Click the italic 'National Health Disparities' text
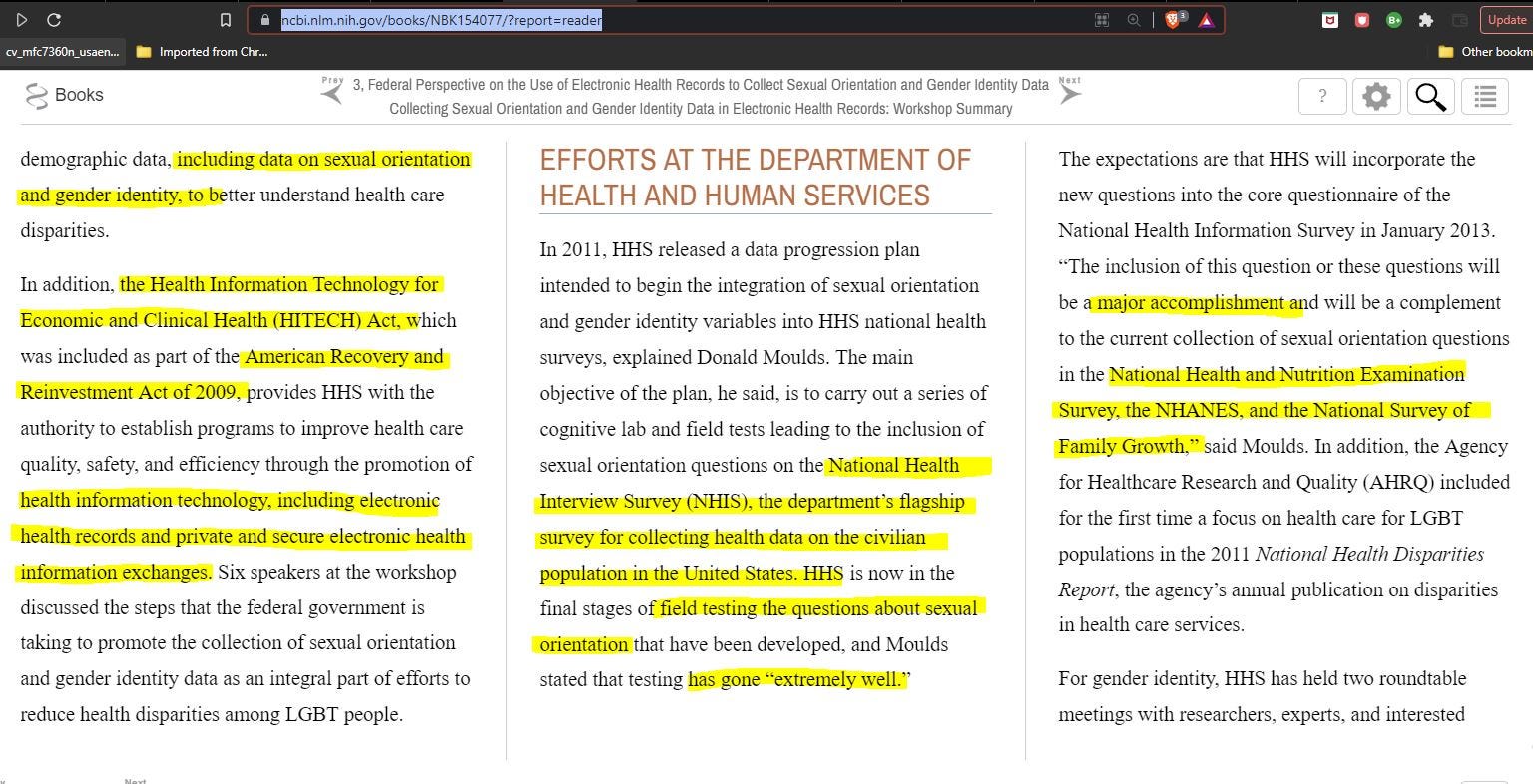The width and height of the screenshot is (1533, 784). pyautogui.click(x=1369, y=554)
